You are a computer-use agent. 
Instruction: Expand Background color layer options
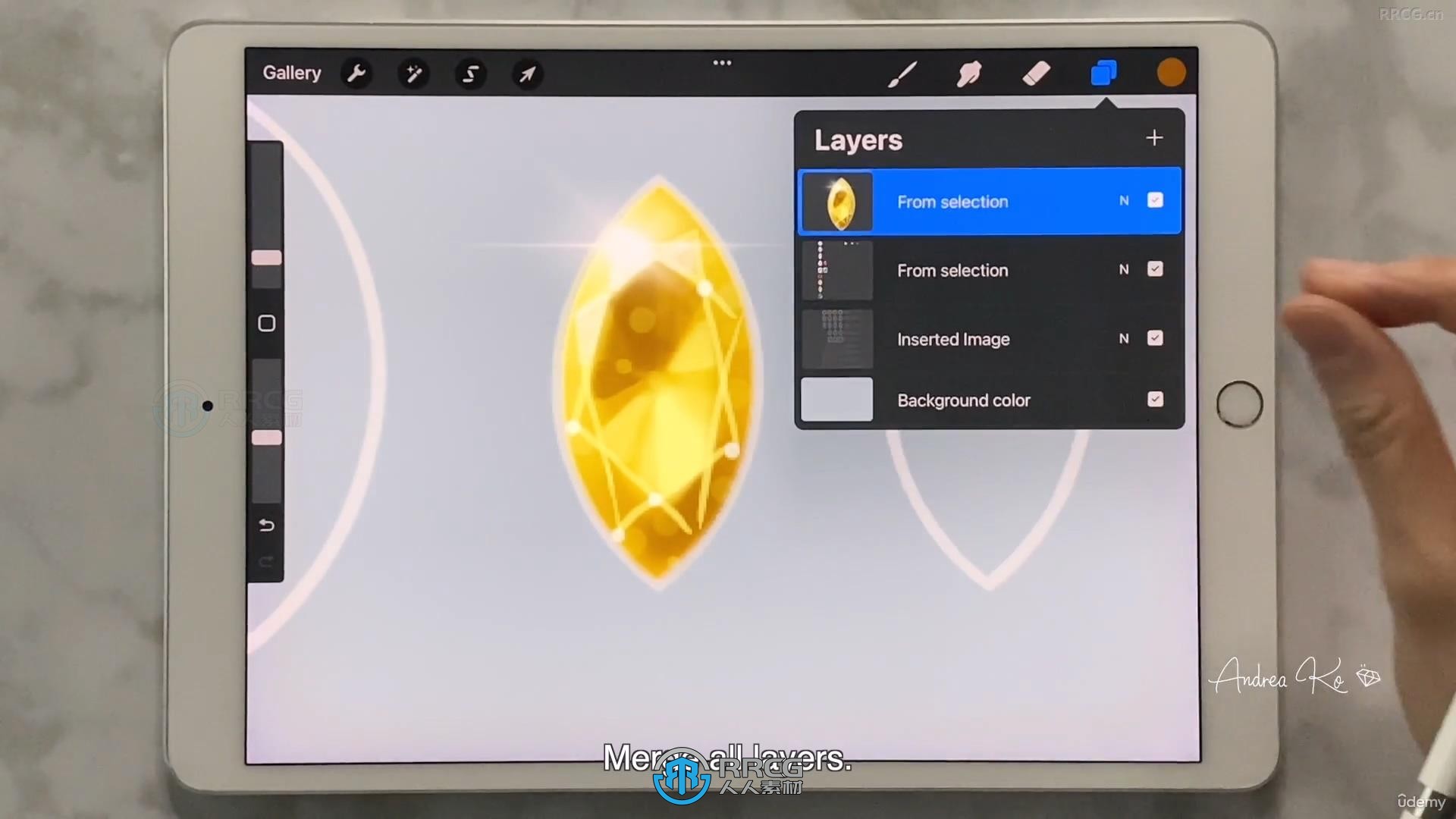pos(963,399)
